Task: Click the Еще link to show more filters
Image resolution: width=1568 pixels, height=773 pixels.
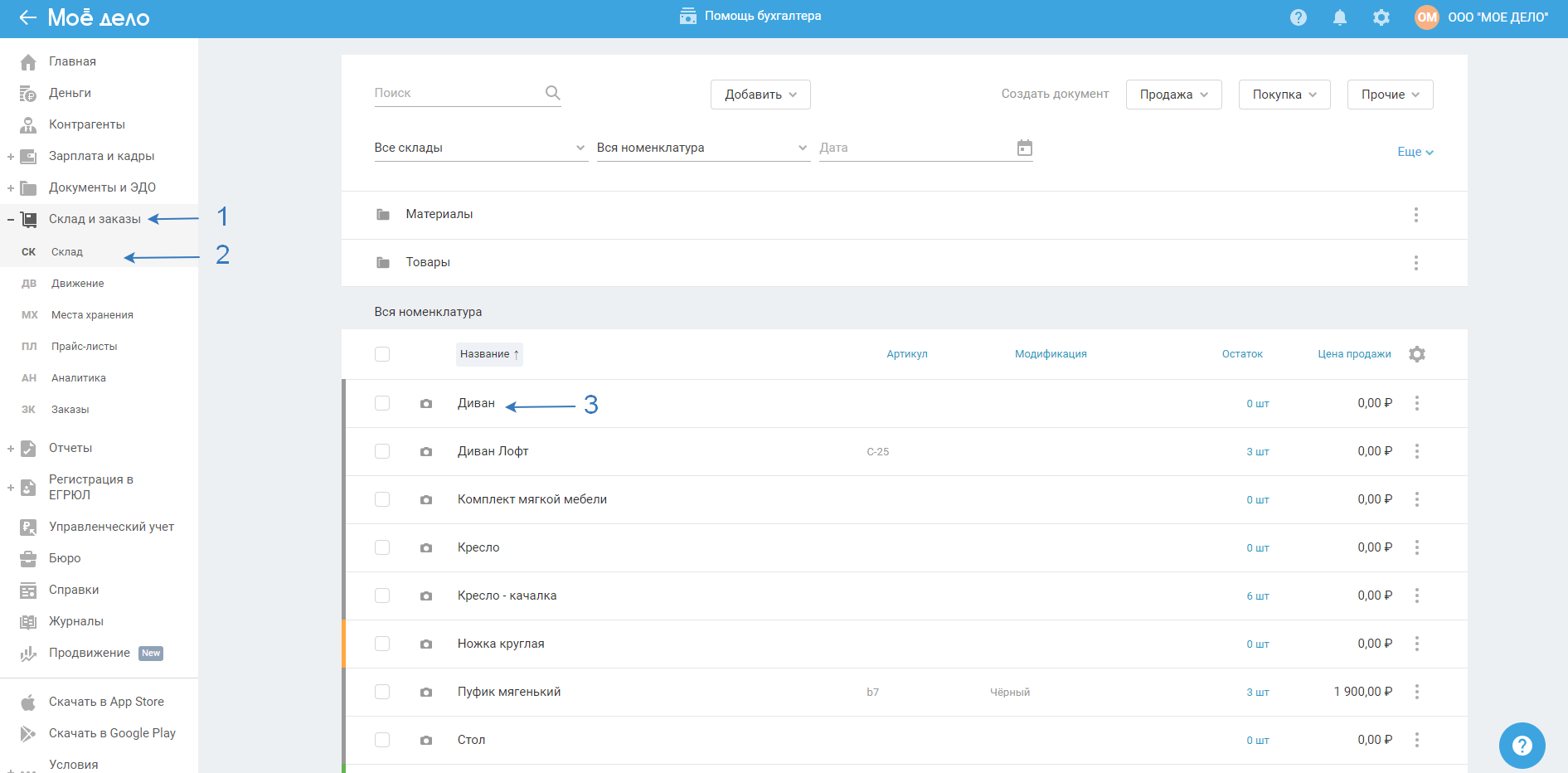Action: point(1415,152)
